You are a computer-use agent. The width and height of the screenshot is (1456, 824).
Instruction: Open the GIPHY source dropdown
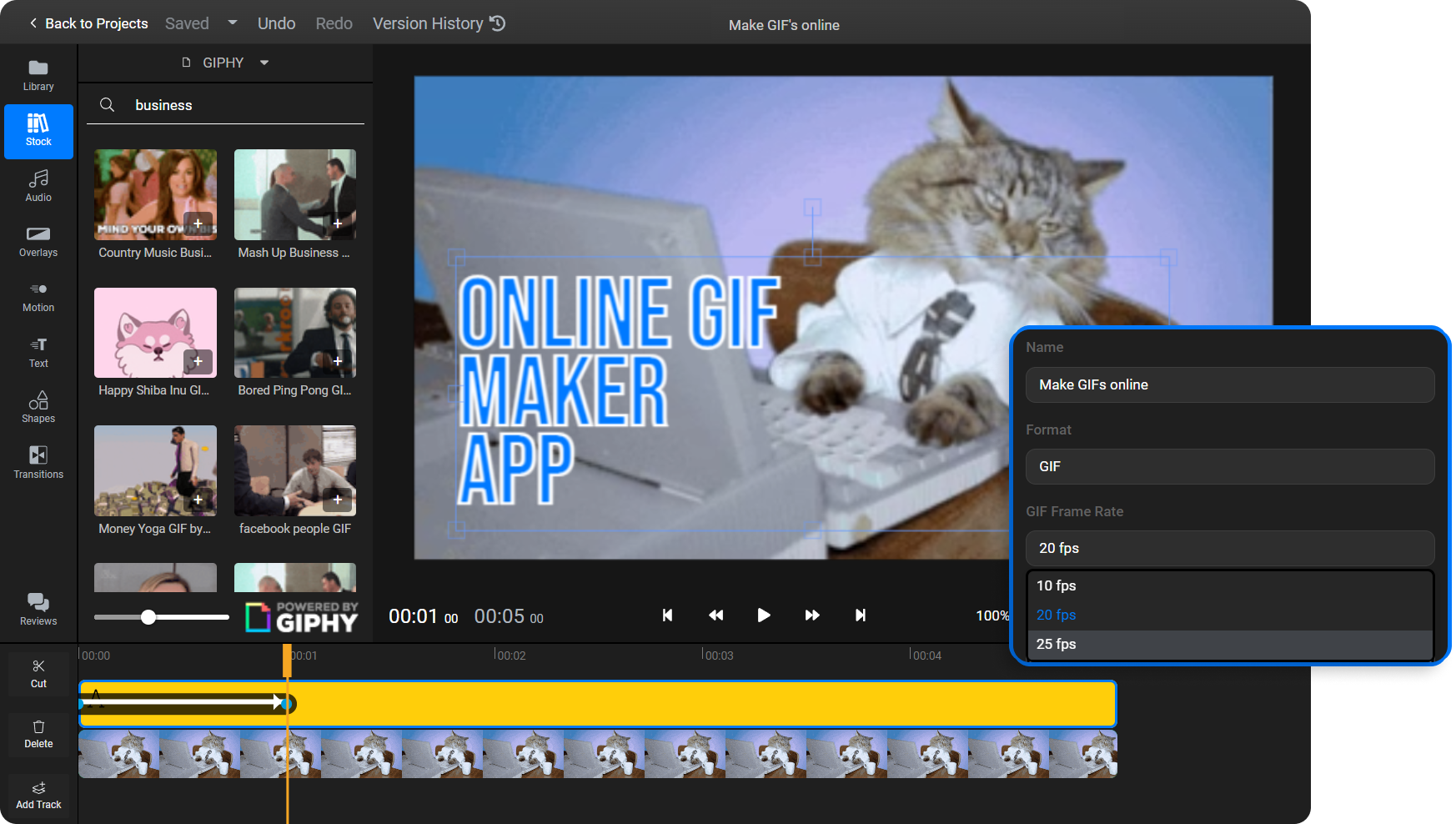tap(223, 62)
